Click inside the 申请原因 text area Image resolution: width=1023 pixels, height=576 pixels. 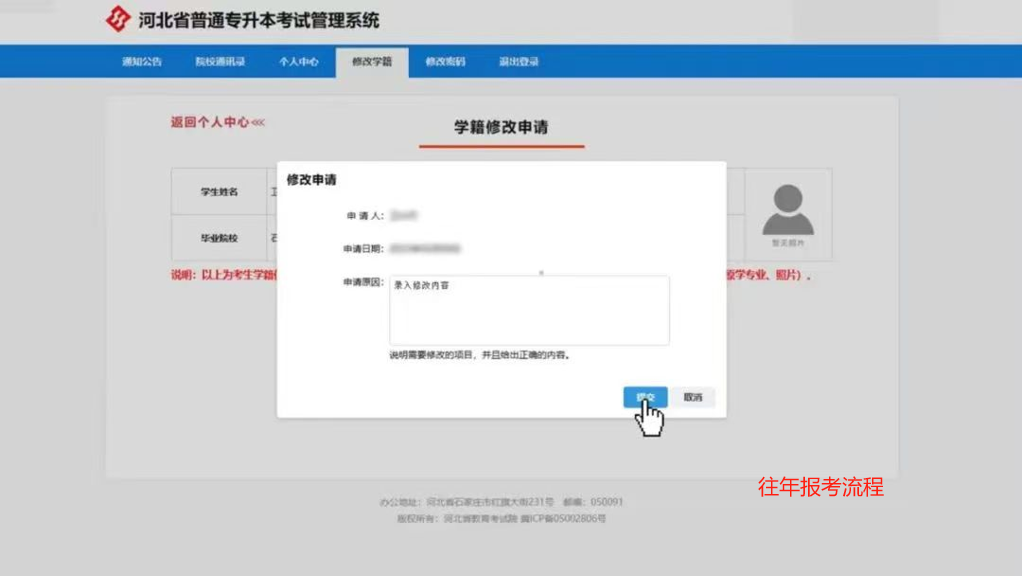[529, 310]
